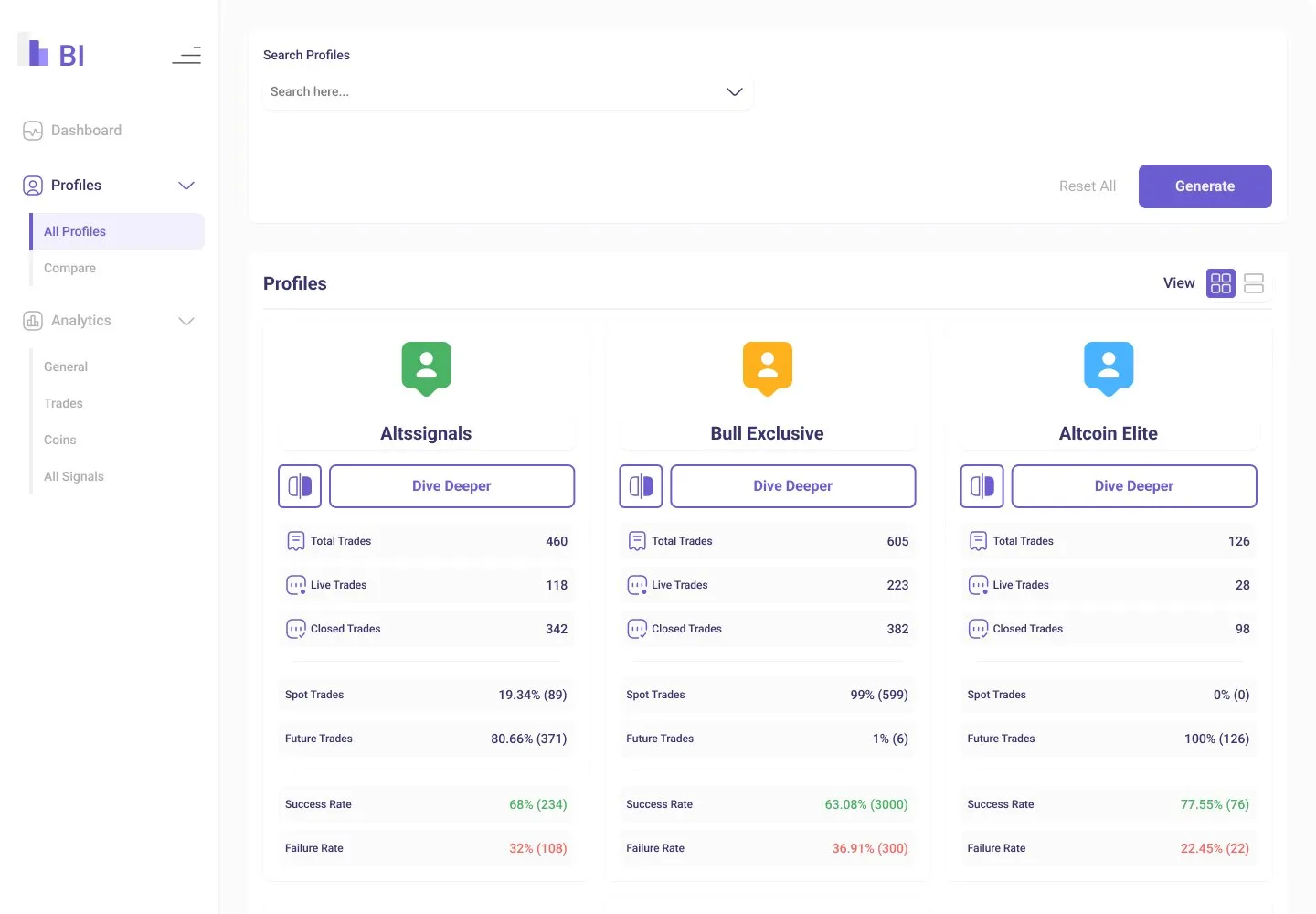
Task: Collapse the Analytics sidebar section chevron
Action: coord(186,321)
